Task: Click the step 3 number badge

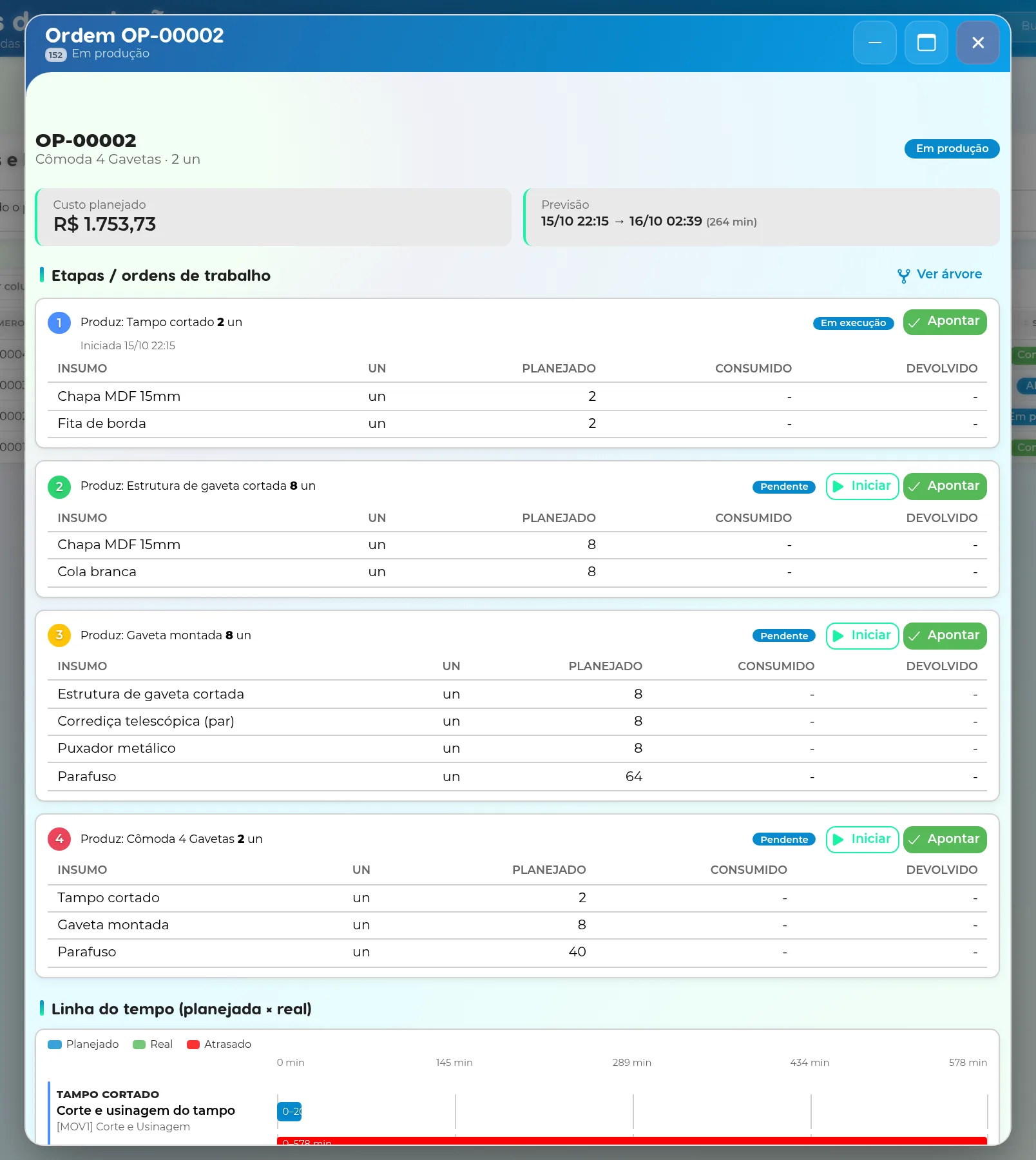Action: (x=59, y=635)
